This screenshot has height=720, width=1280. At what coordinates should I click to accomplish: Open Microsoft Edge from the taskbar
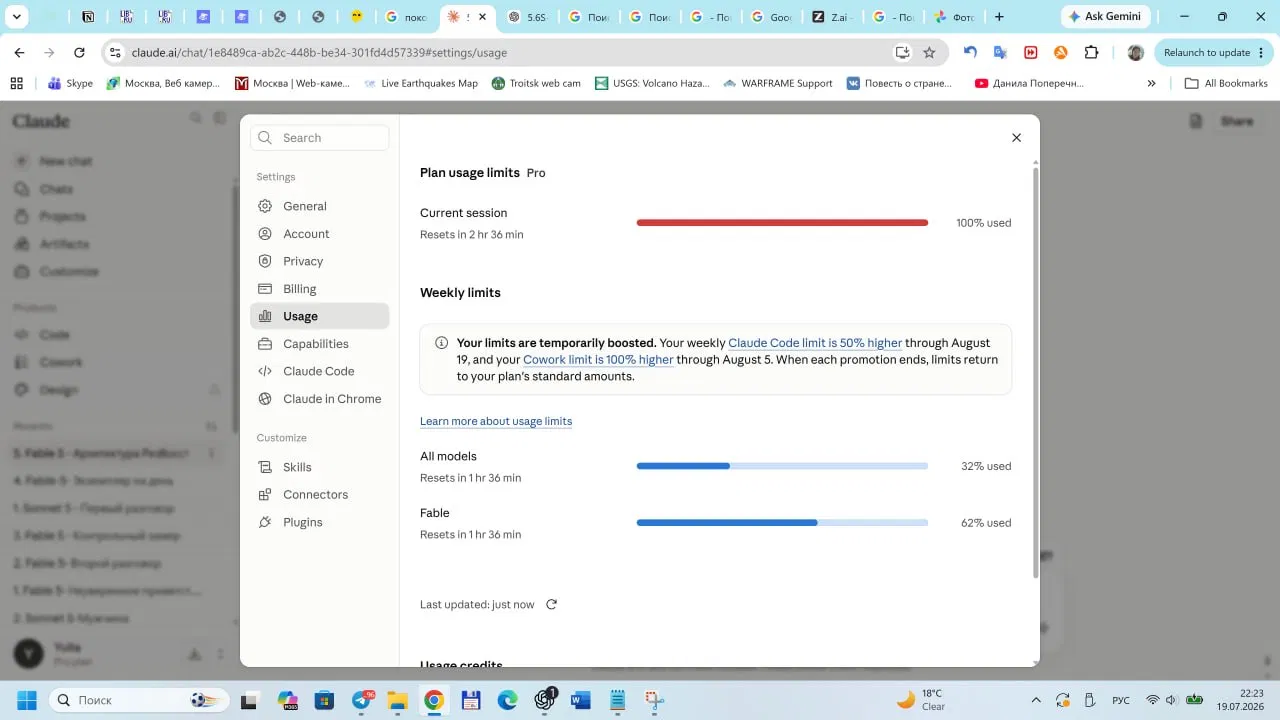click(508, 700)
